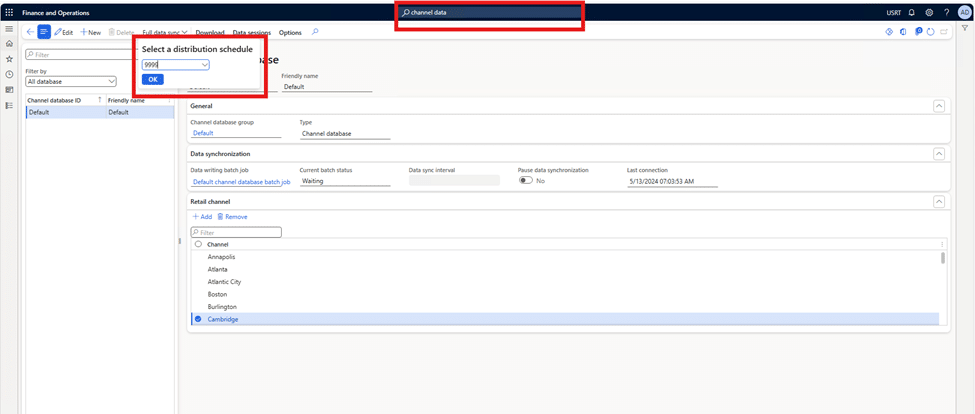Select the Cambridge row checkmark
This screenshot has width=975, height=414.
click(x=198, y=319)
